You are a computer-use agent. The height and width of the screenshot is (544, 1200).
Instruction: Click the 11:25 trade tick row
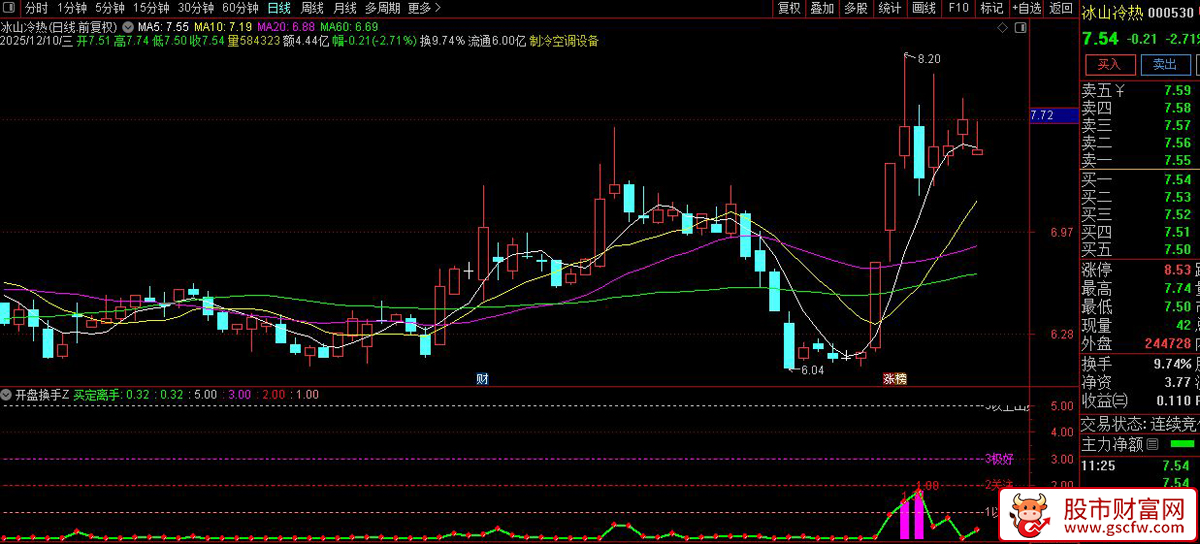pyautogui.click(x=1140, y=465)
